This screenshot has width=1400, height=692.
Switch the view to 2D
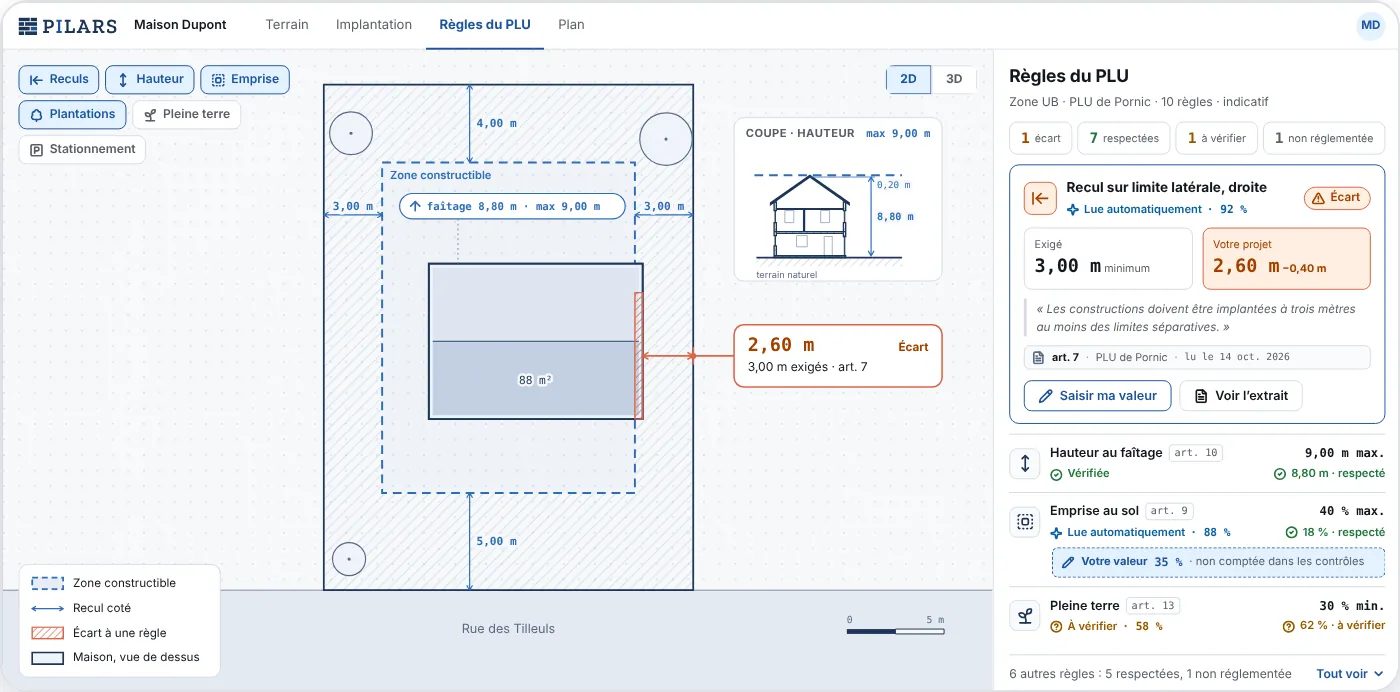(908, 80)
